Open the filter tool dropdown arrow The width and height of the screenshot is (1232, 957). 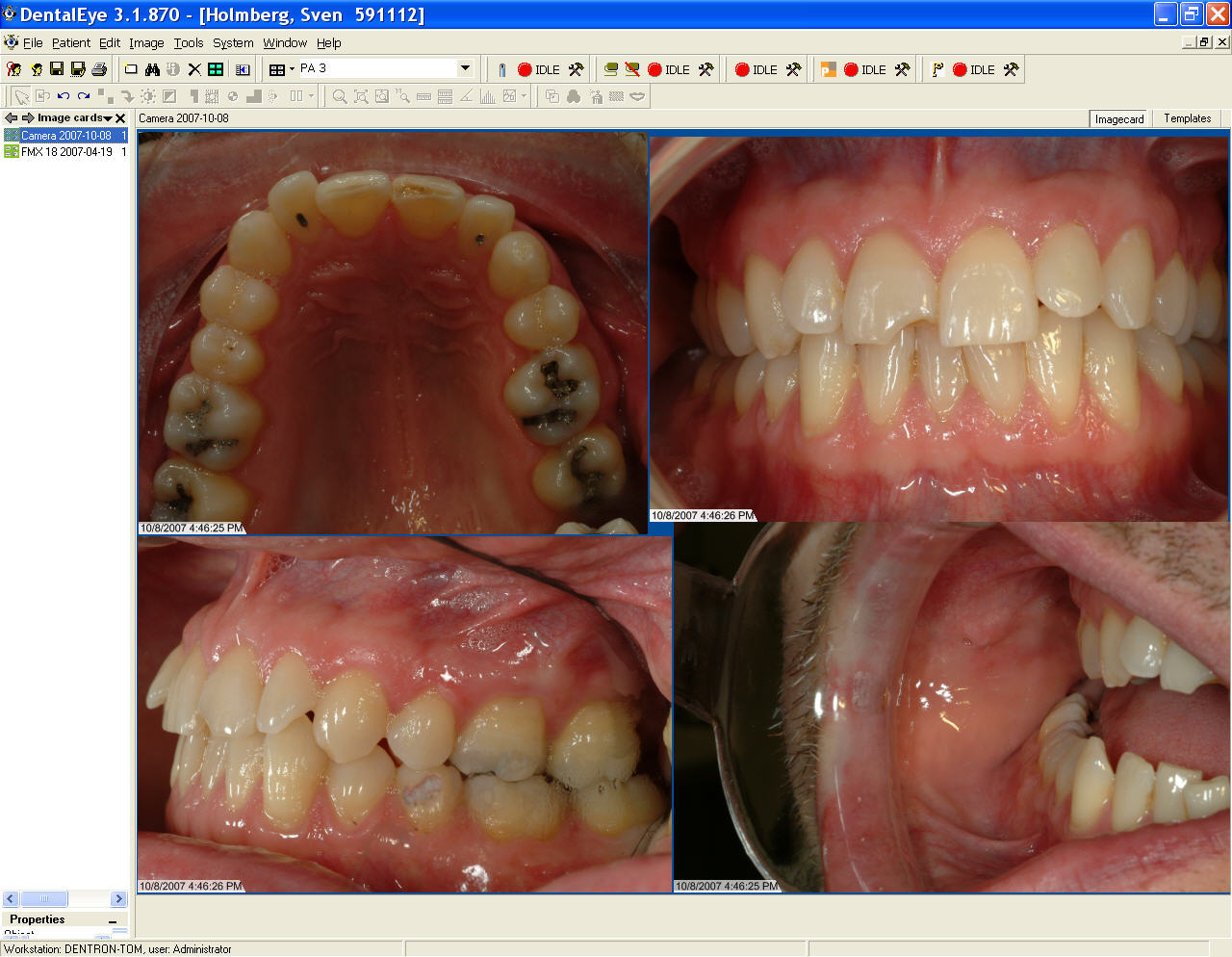point(524,96)
